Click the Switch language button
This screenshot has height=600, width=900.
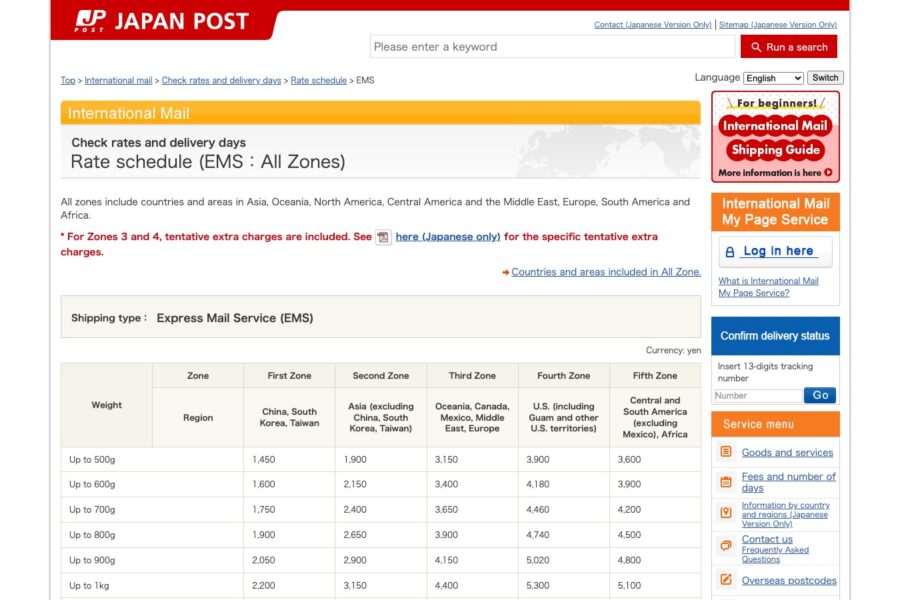coord(825,78)
